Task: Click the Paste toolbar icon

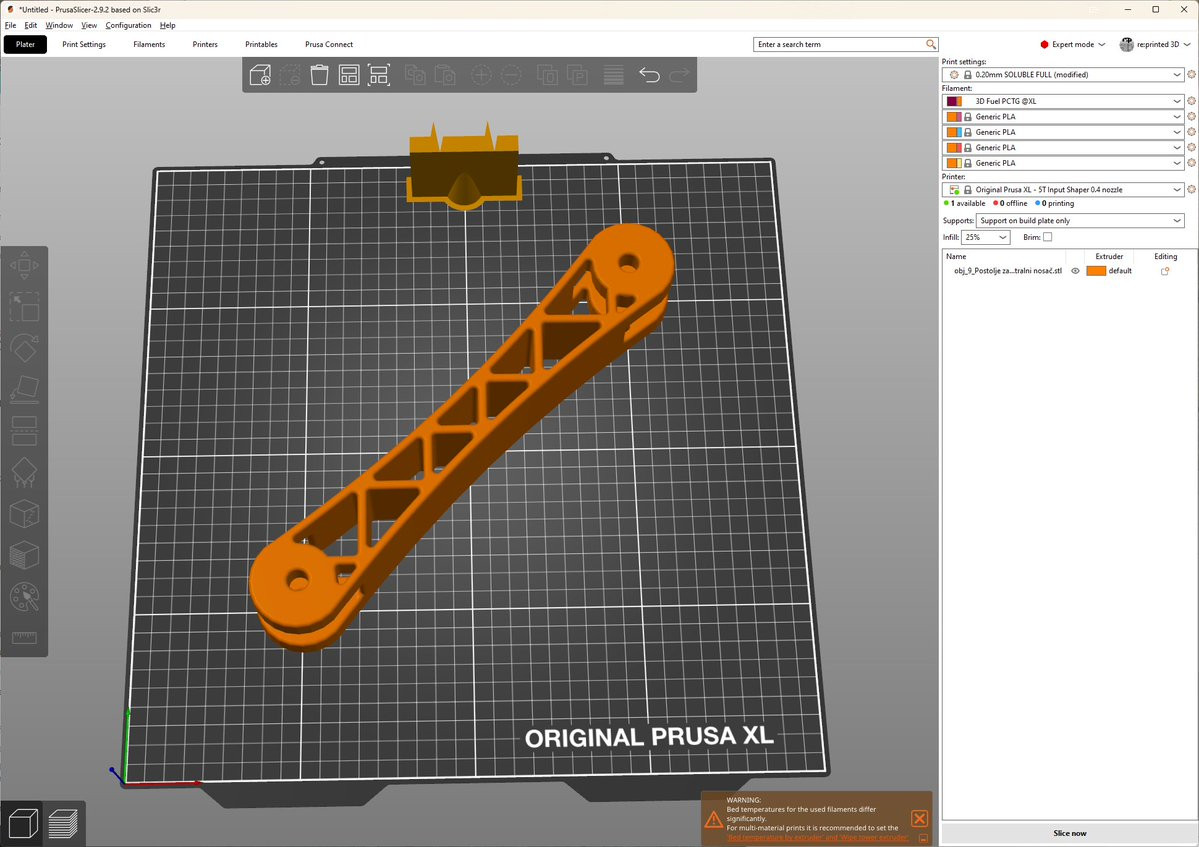Action: pos(445,75)
